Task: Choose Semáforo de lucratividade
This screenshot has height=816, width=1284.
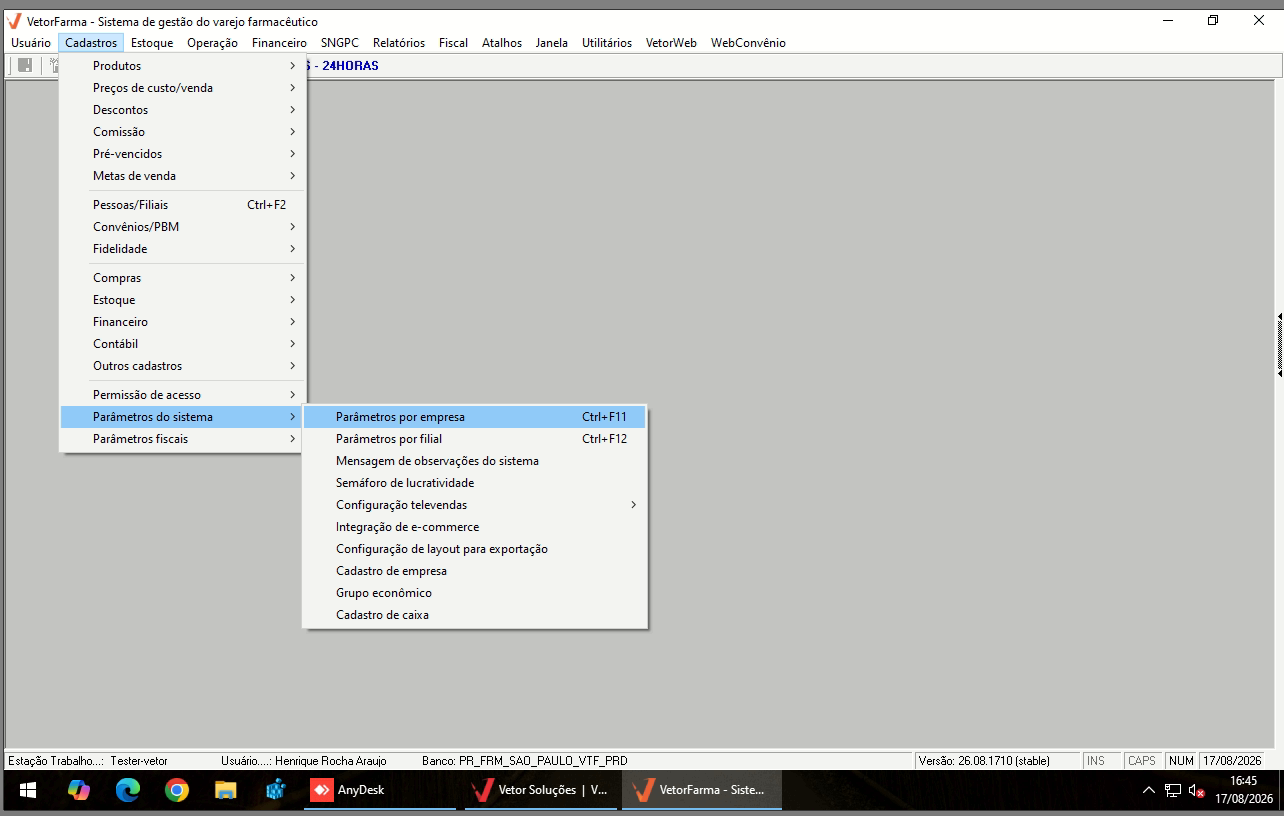Action: (x=475, y=483)
